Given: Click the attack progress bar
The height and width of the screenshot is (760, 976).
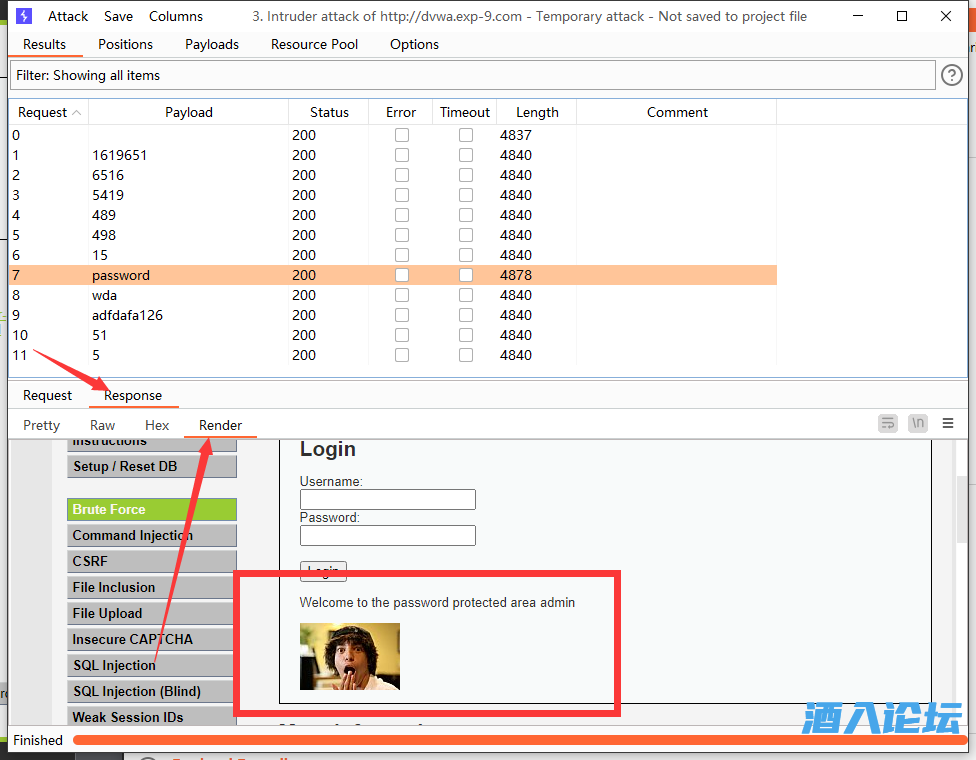Looking at the screenshot, I should (x=518, y=740).
